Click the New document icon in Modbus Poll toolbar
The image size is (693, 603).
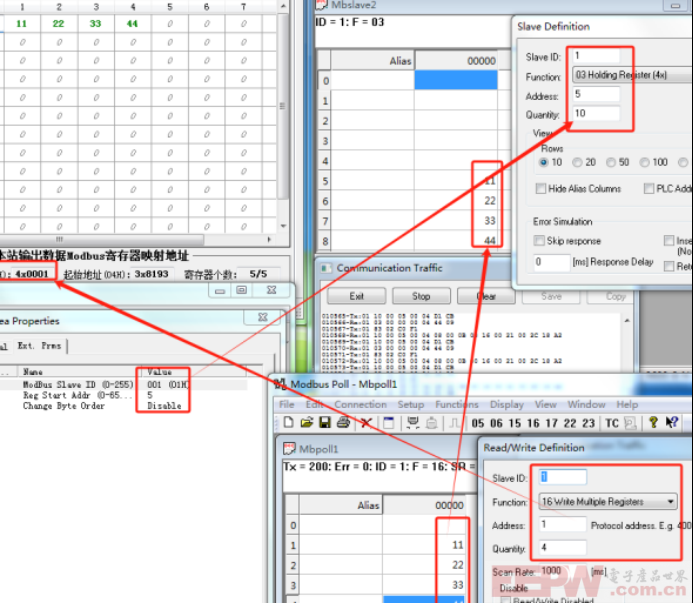(288, 423)
